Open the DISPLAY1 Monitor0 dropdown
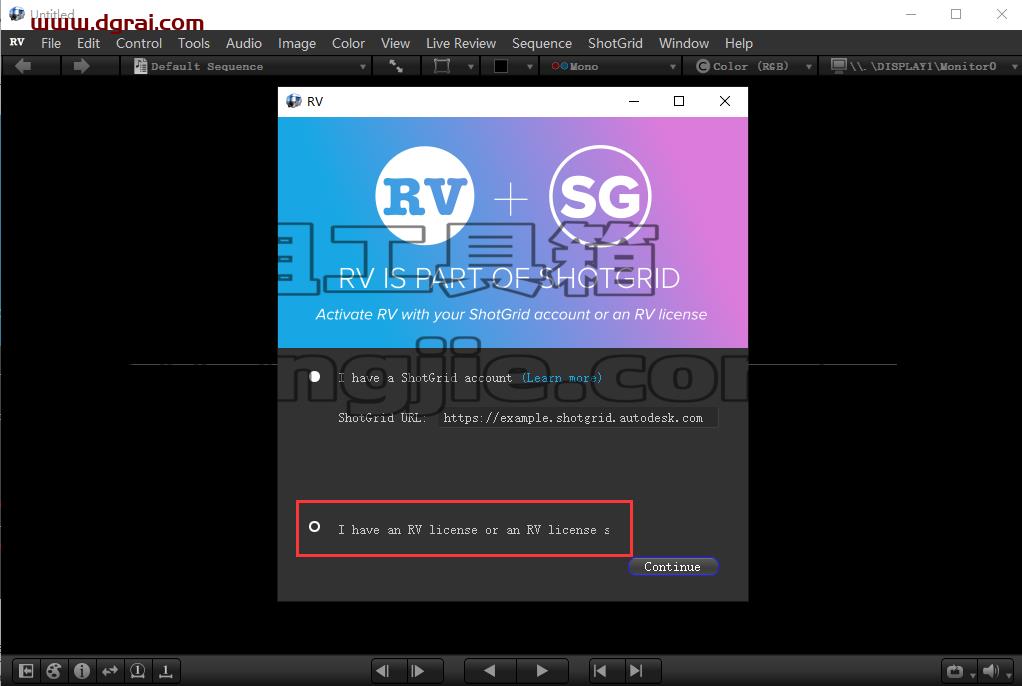The height and width of the screenshot is (686, 1022). tap(924, 66)
